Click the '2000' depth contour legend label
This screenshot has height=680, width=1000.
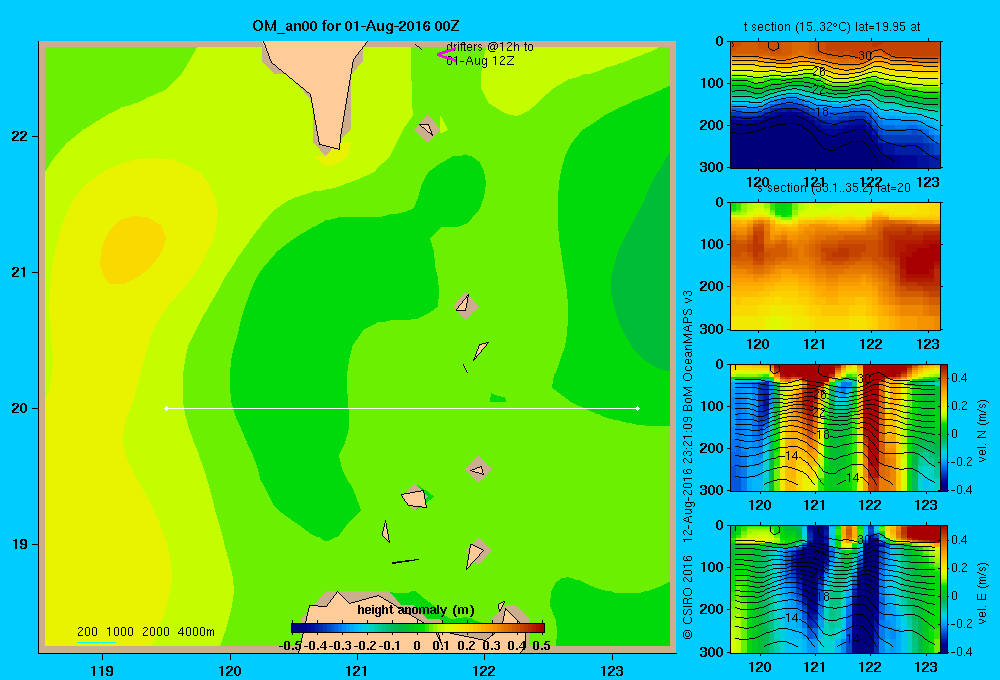coord(156,632)
